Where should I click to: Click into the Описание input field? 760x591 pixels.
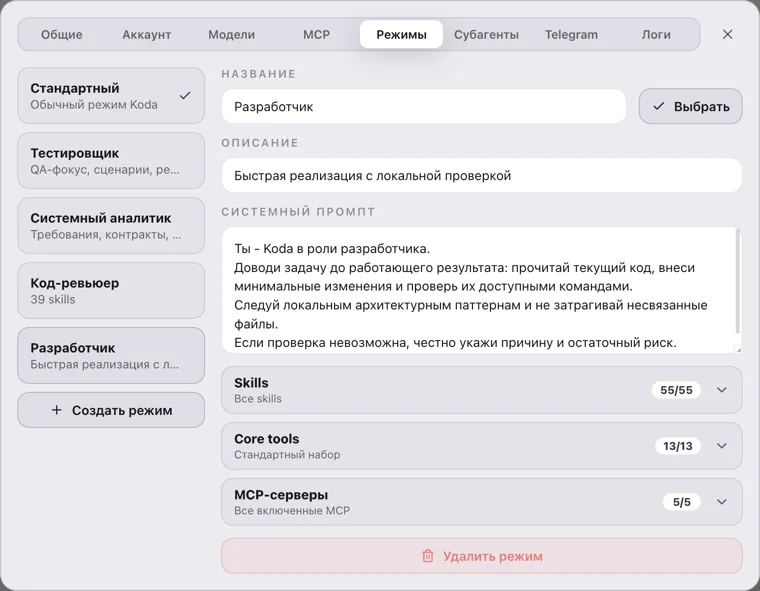point(482,175)
